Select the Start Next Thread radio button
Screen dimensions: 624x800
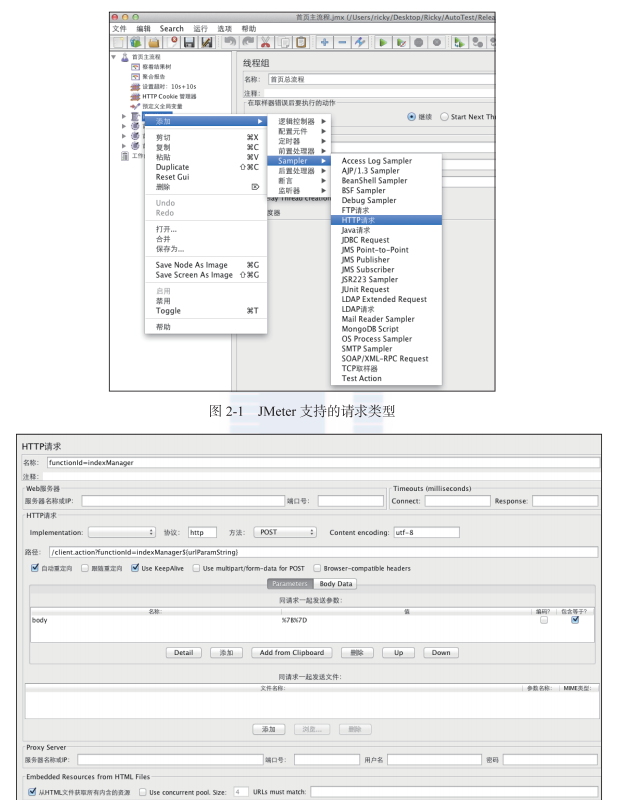(x=444, y=117)
